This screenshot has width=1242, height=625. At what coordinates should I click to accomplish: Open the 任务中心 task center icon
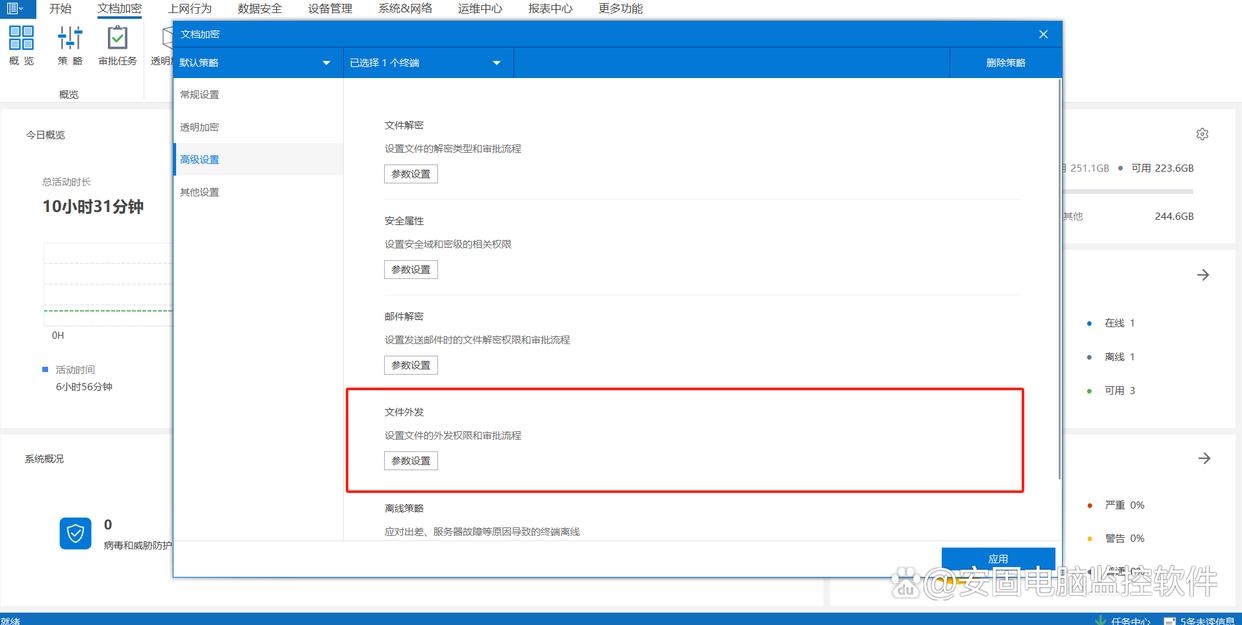1123,619
